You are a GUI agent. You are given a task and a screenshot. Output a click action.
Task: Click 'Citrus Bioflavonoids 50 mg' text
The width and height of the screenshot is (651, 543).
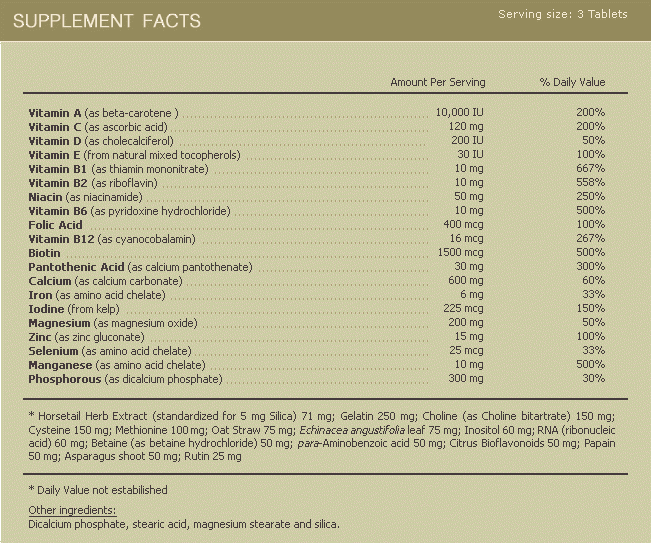[x=513, y=444]
